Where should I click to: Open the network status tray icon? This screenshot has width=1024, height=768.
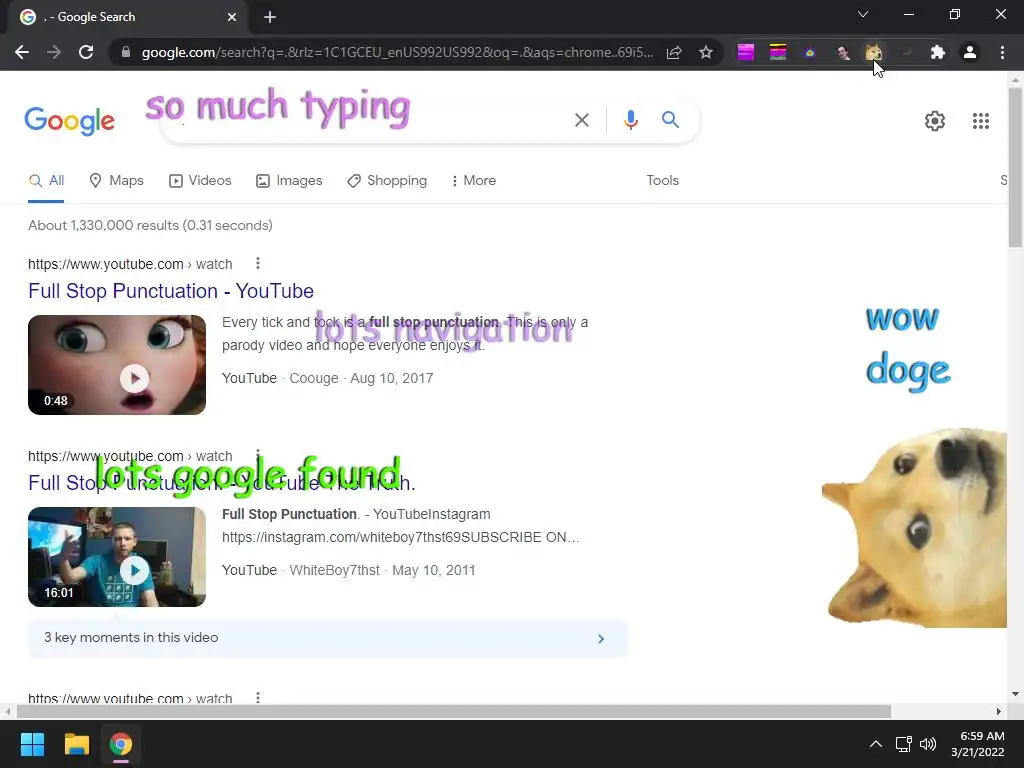tap(904, 744)
